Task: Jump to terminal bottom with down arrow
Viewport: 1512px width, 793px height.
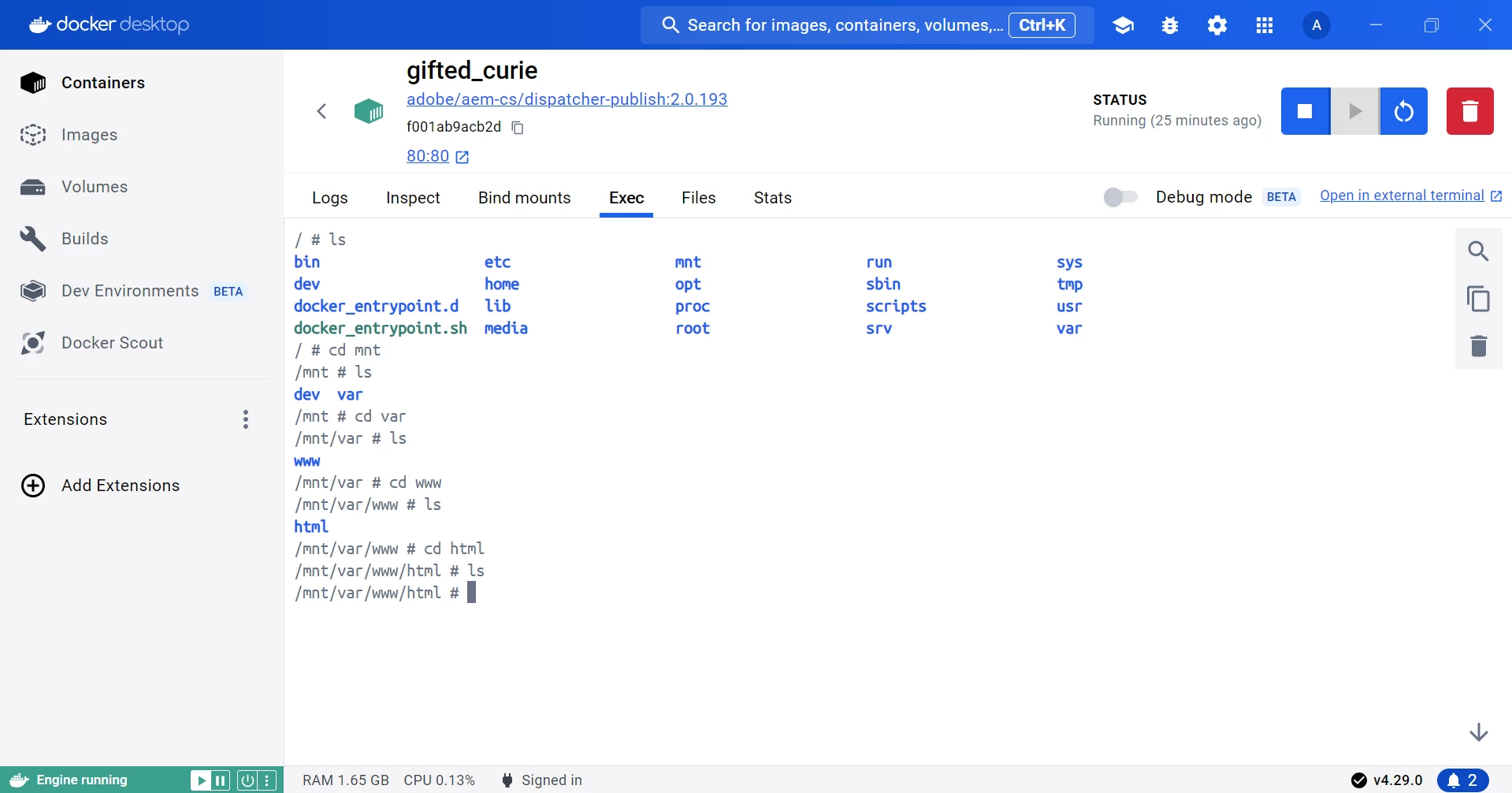Action: 1478,732
